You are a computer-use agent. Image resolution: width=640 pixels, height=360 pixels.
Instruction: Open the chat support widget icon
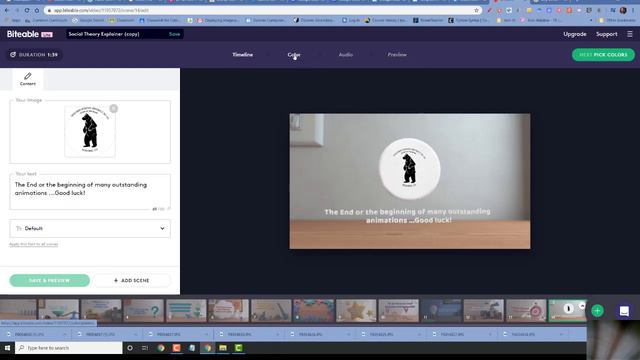click(624, 311)
